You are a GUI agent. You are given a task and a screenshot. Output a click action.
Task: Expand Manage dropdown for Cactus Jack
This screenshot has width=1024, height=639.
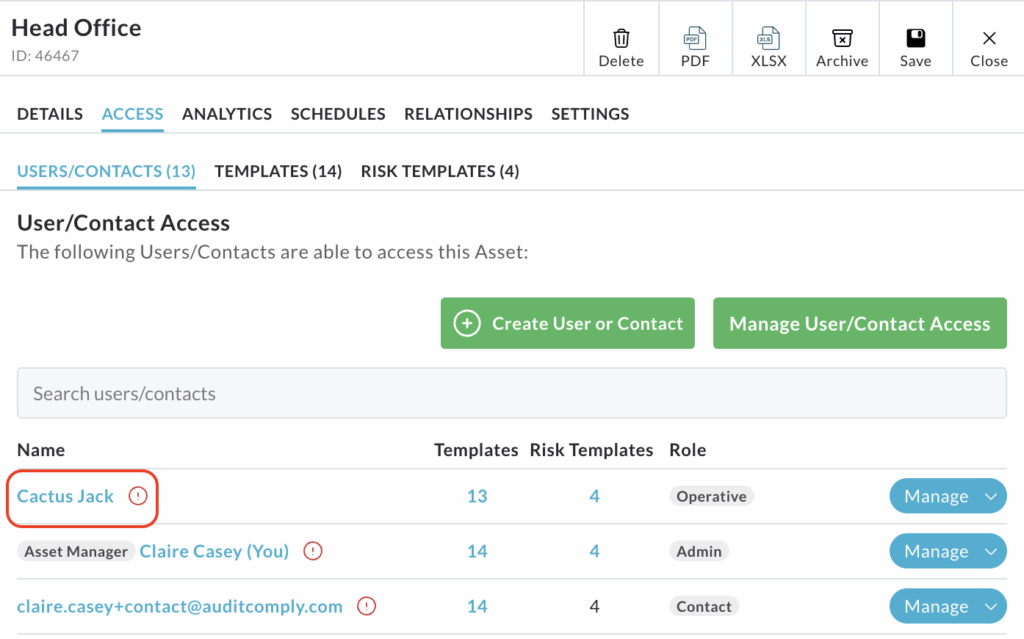(x=991, y=496)
